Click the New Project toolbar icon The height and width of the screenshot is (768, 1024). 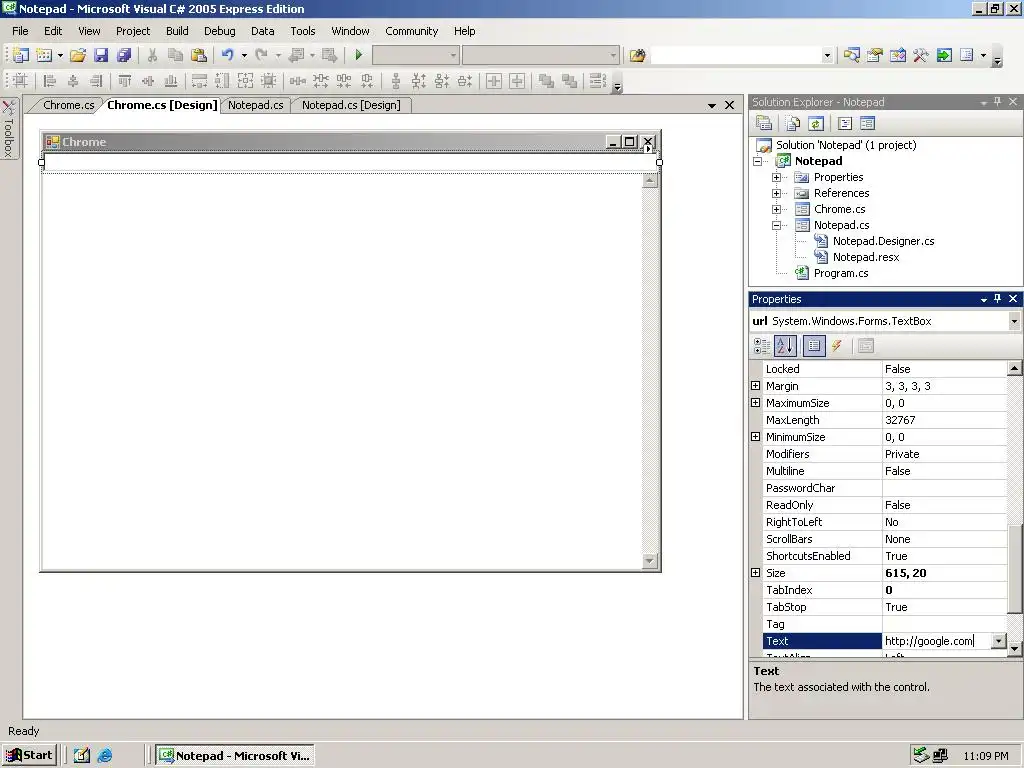point(21,56)
